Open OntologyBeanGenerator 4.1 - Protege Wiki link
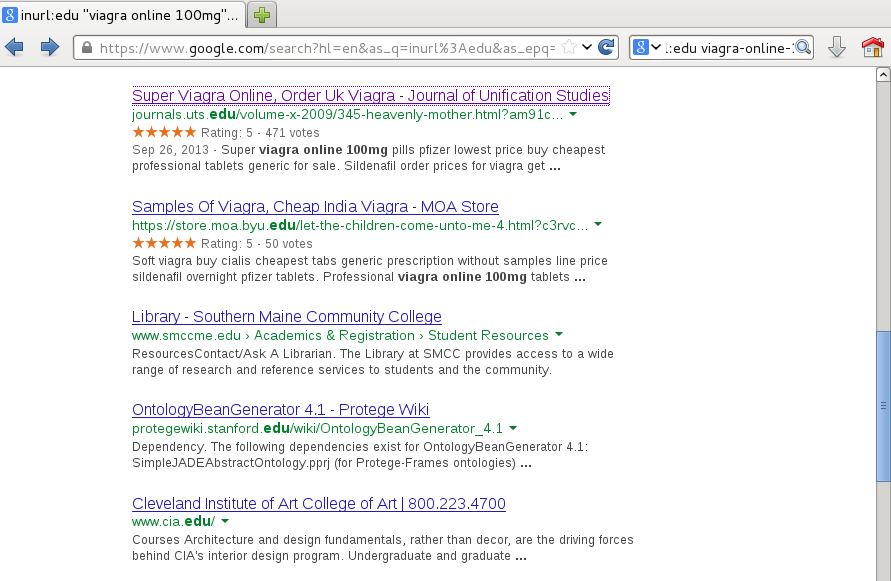 [x=280, y=409]
